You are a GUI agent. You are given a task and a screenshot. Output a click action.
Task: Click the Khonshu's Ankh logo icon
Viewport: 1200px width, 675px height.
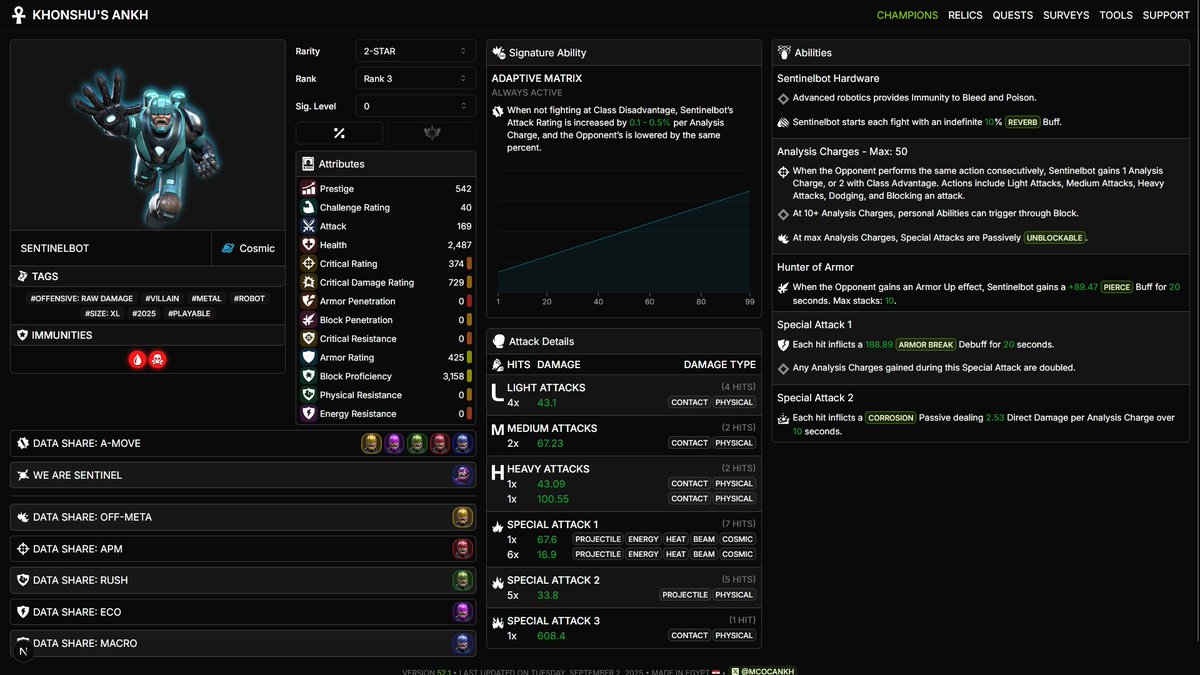[18, 15]
